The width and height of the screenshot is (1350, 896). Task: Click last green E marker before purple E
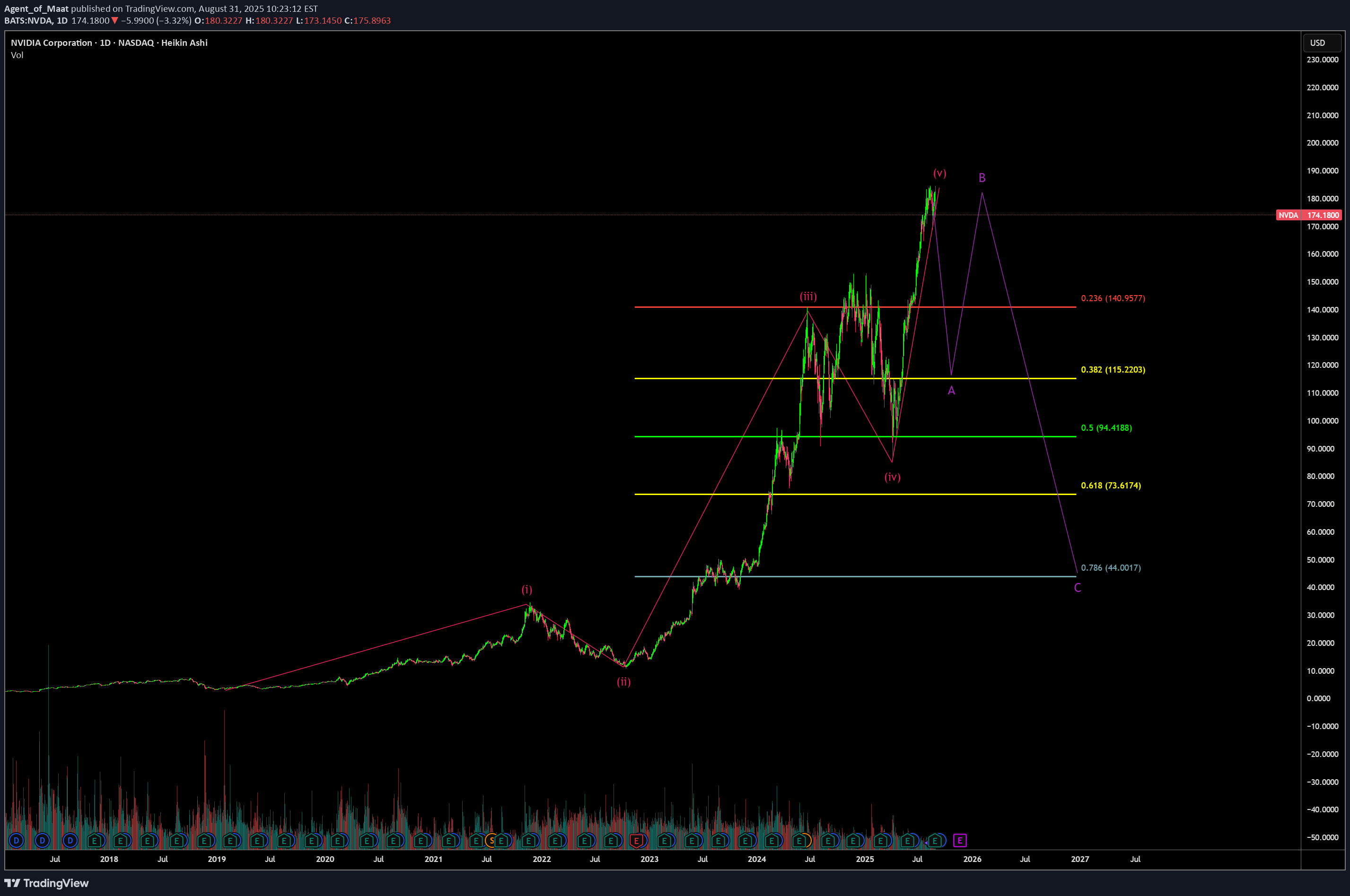(x=935, y=840)
